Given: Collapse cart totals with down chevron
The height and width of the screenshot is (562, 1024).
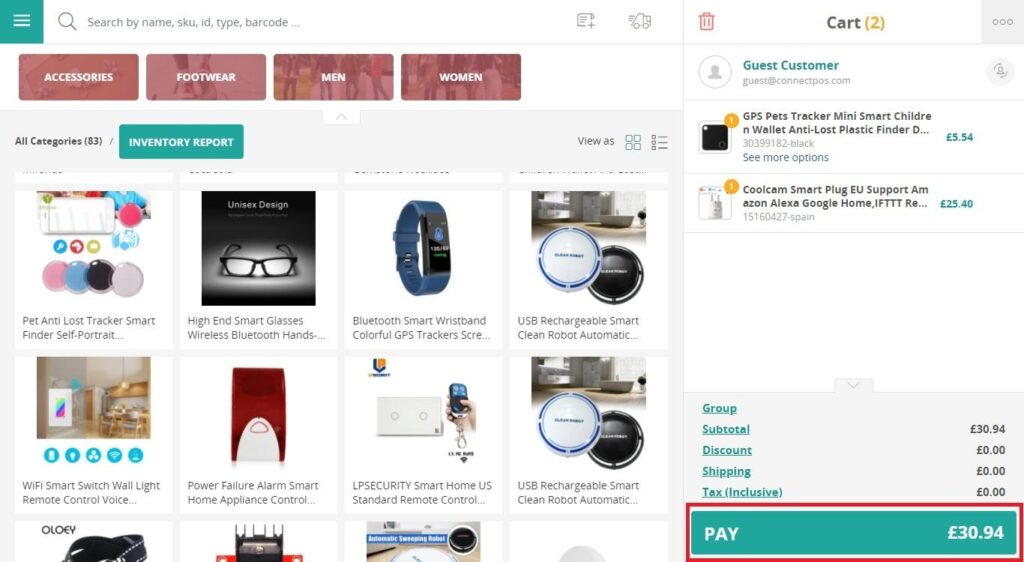Looking at the screenshot, I should click(853, 385).
